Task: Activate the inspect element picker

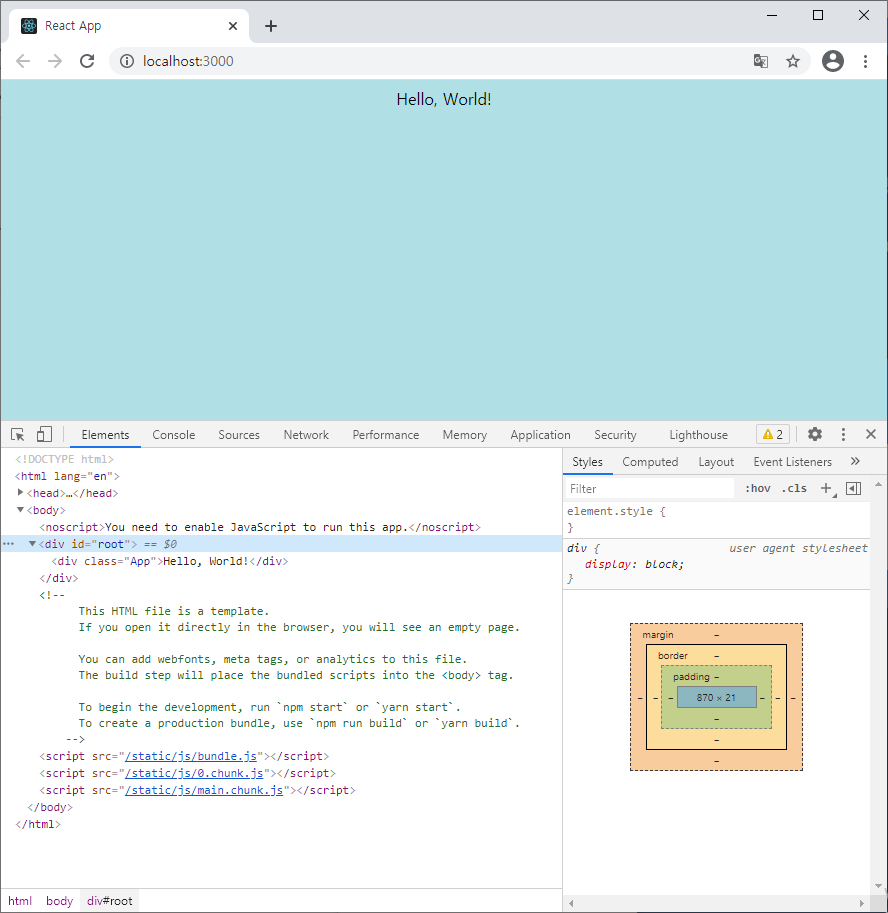Action: (x=17, y=434)
